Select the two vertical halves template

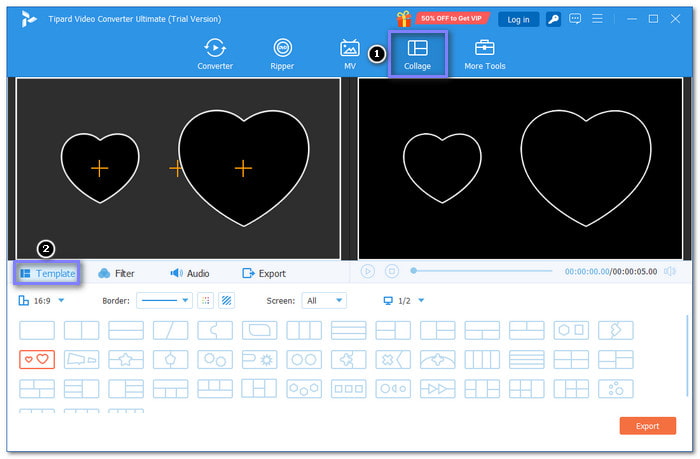click(x=81, y=330)
